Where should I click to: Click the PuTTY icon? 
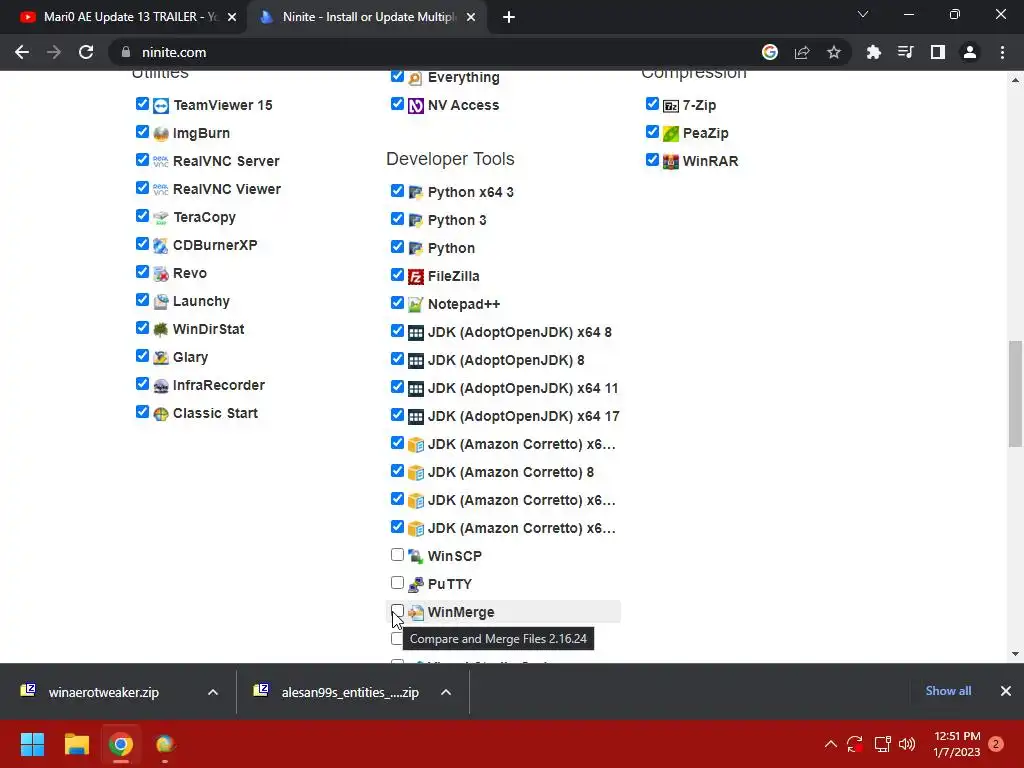415,585
